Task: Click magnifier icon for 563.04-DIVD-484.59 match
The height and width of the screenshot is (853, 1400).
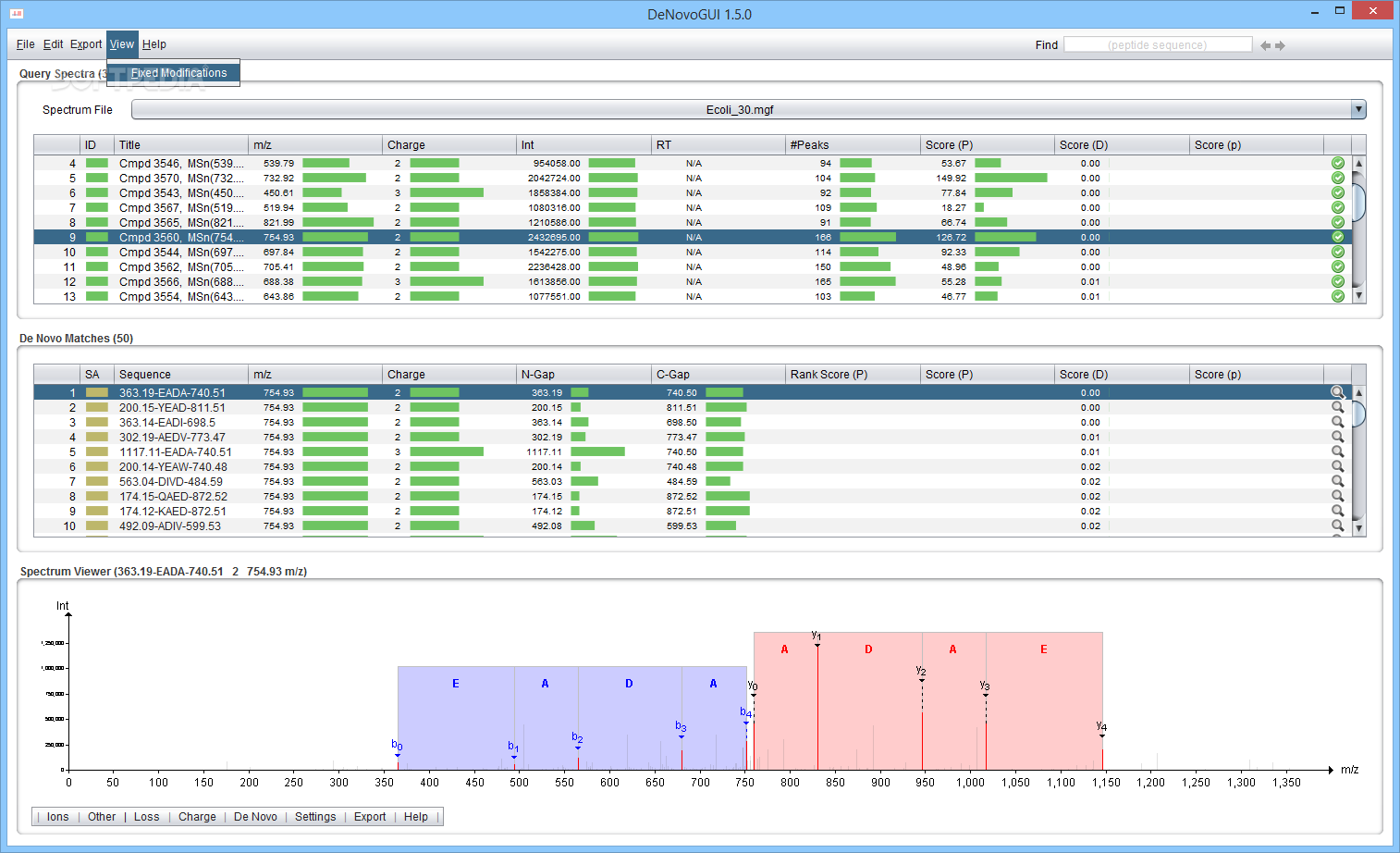Action: (x=1337, y=481)
